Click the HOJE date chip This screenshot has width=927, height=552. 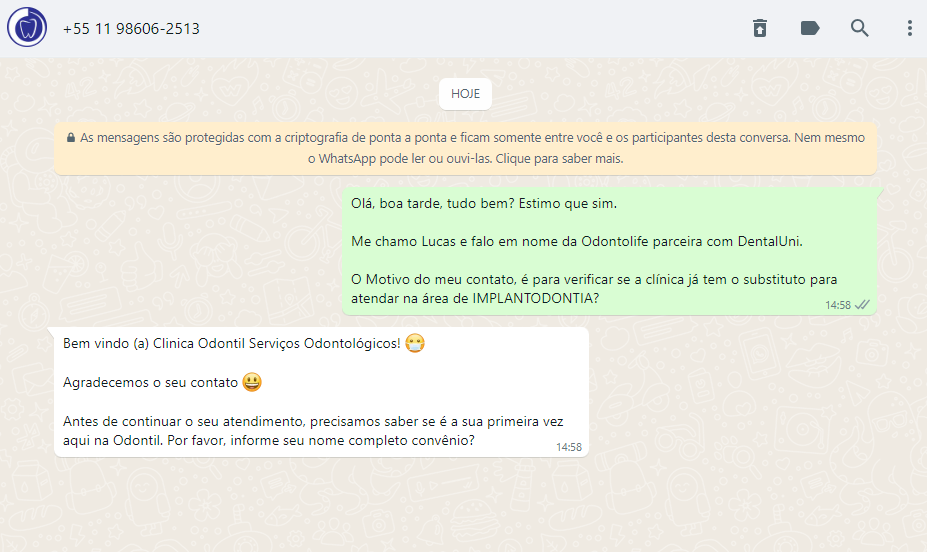click(465, 94)
